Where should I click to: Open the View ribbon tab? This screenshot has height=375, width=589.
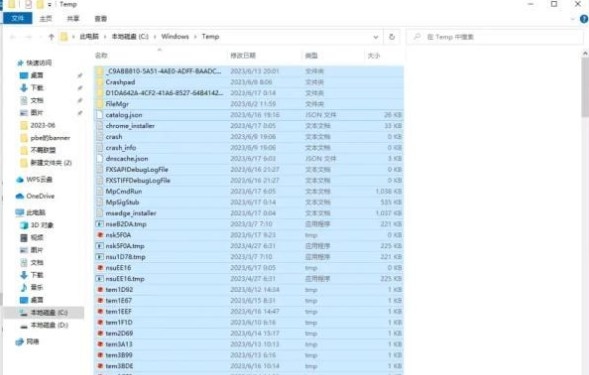pos(101,18)
